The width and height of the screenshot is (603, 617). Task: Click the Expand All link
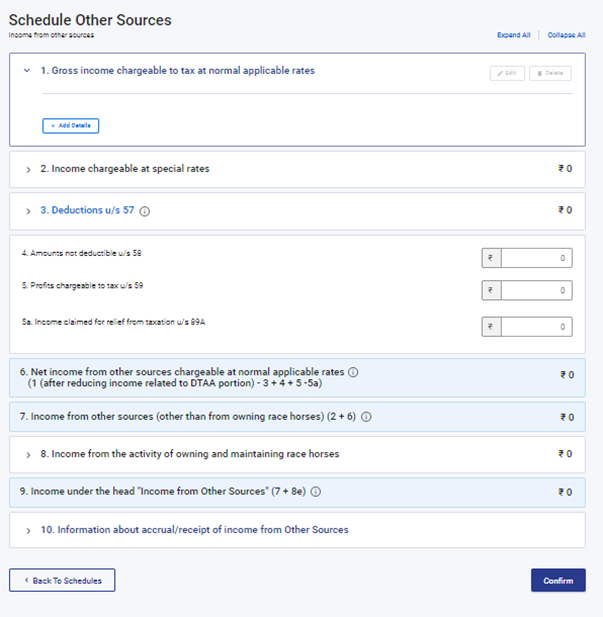[514, 35]
